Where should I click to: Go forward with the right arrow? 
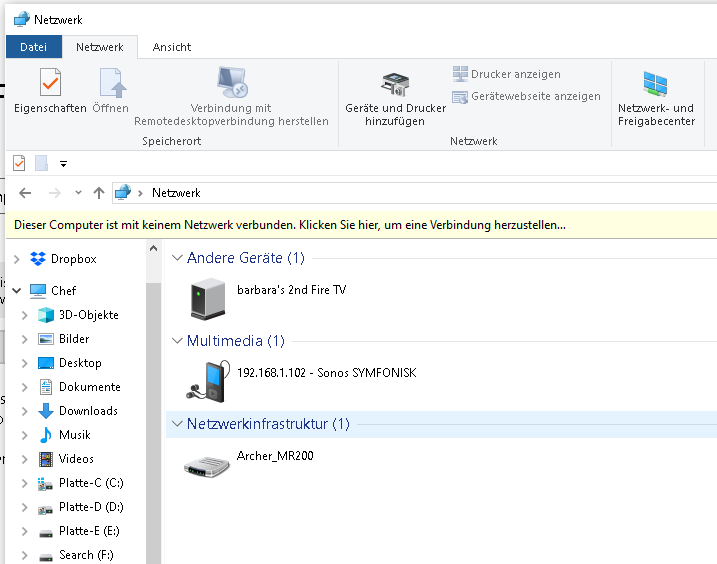coord(54,193)
